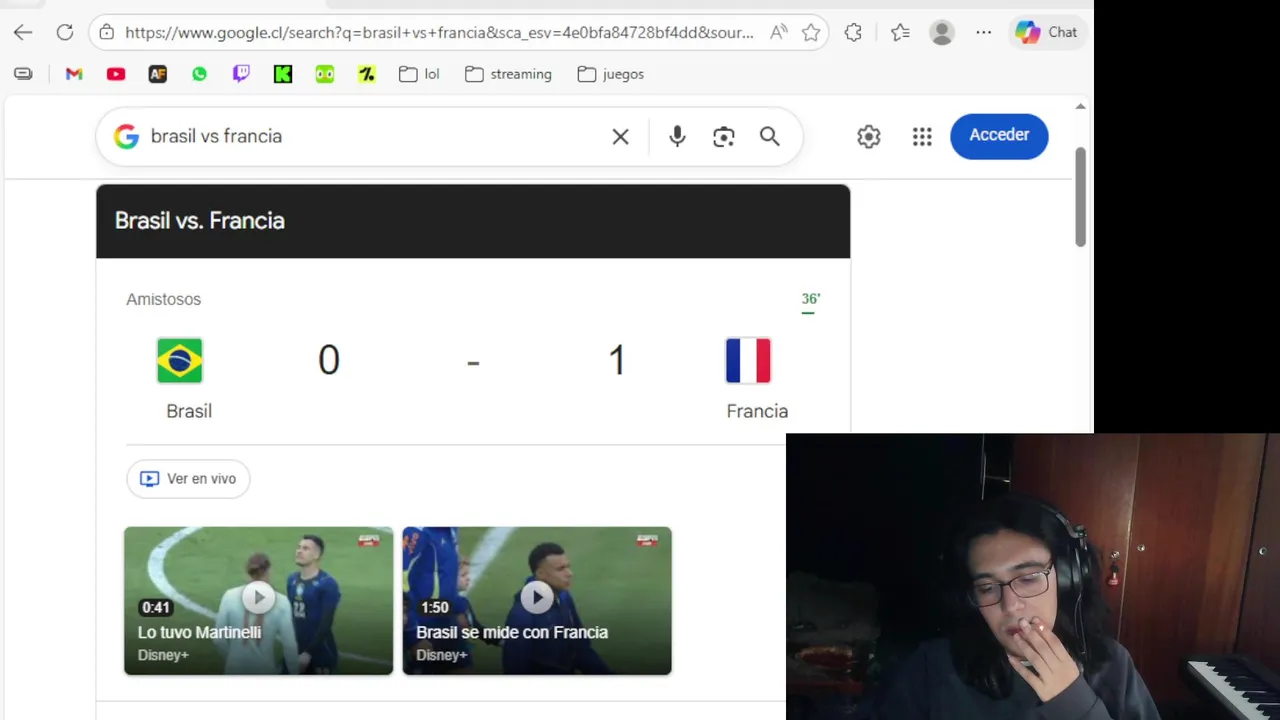Viewport: 1280px width, 720px height.
Task: Open the Kick bookmark
Action: pyautogui.click(x=283, y=74)
